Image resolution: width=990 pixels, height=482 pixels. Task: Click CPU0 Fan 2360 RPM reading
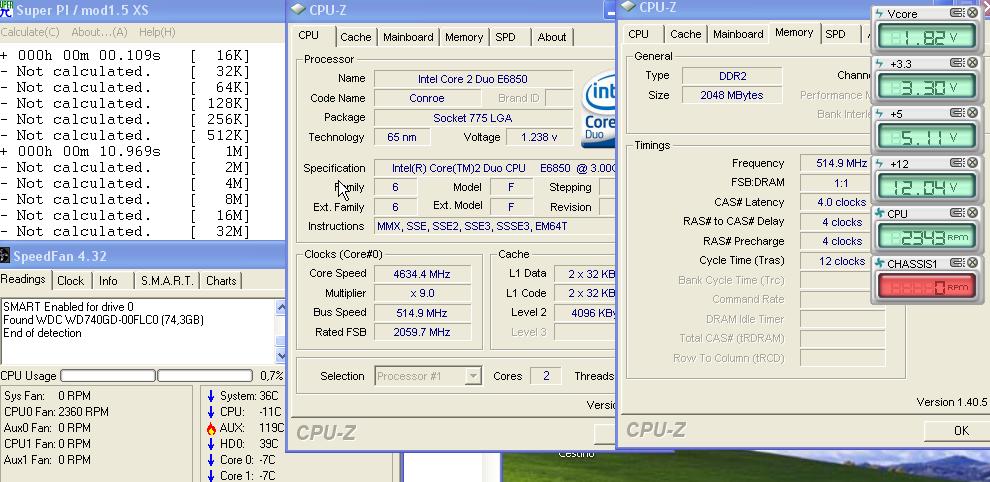pos(56,412)
